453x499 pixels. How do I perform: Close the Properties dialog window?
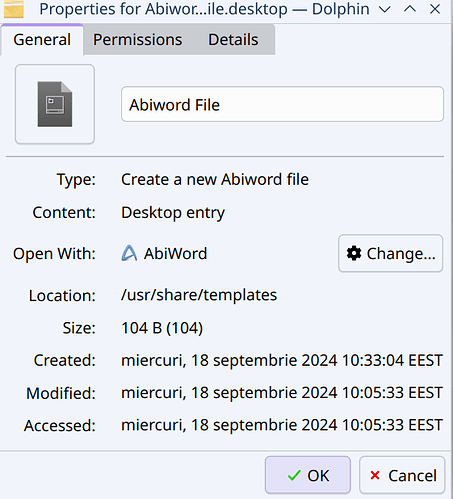435,9
